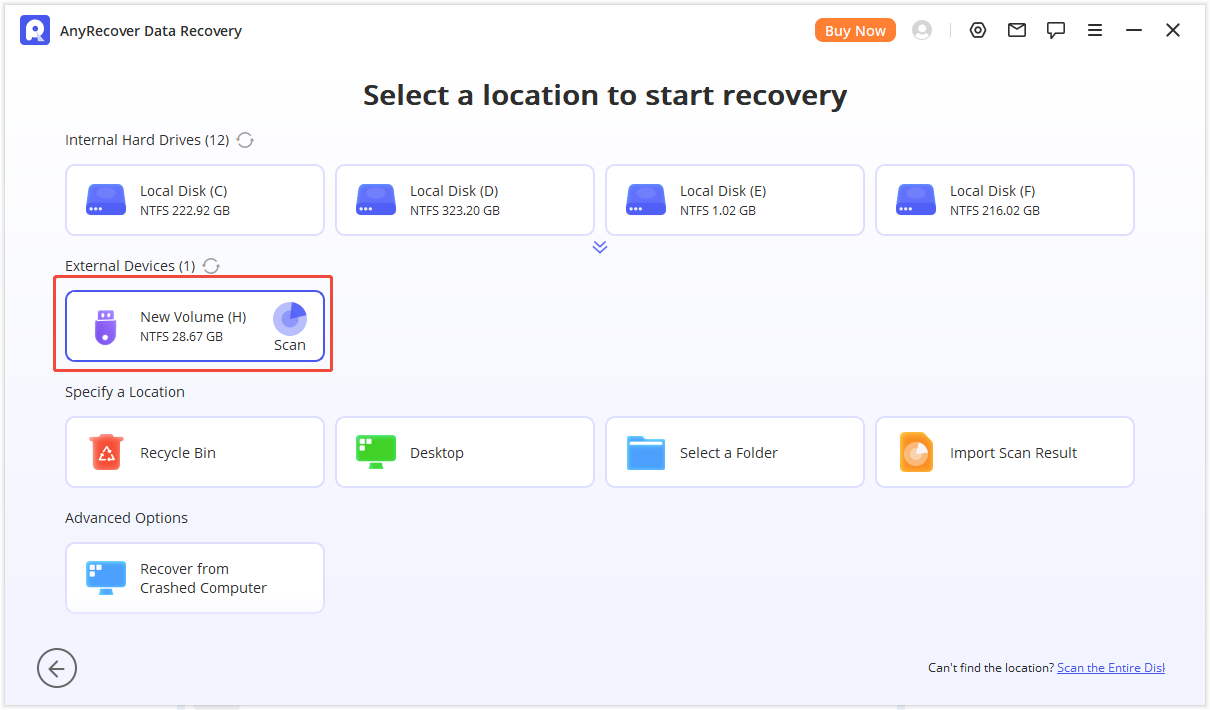The width and height of the screenshot is (1210, 710).
Task: Choose Select a Folder option
Action: coord(734,452)
